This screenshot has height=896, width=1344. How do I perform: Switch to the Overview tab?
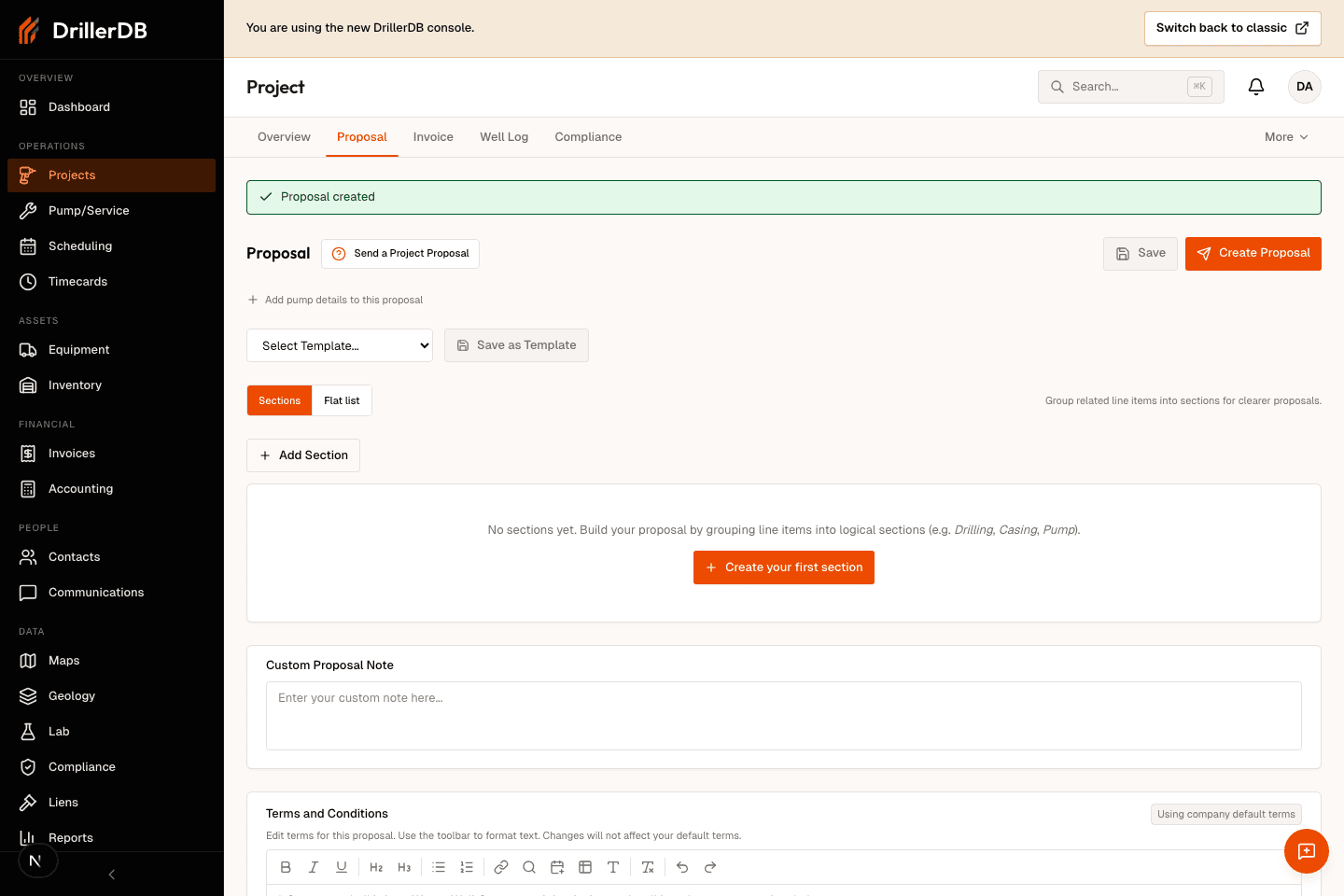284,137
